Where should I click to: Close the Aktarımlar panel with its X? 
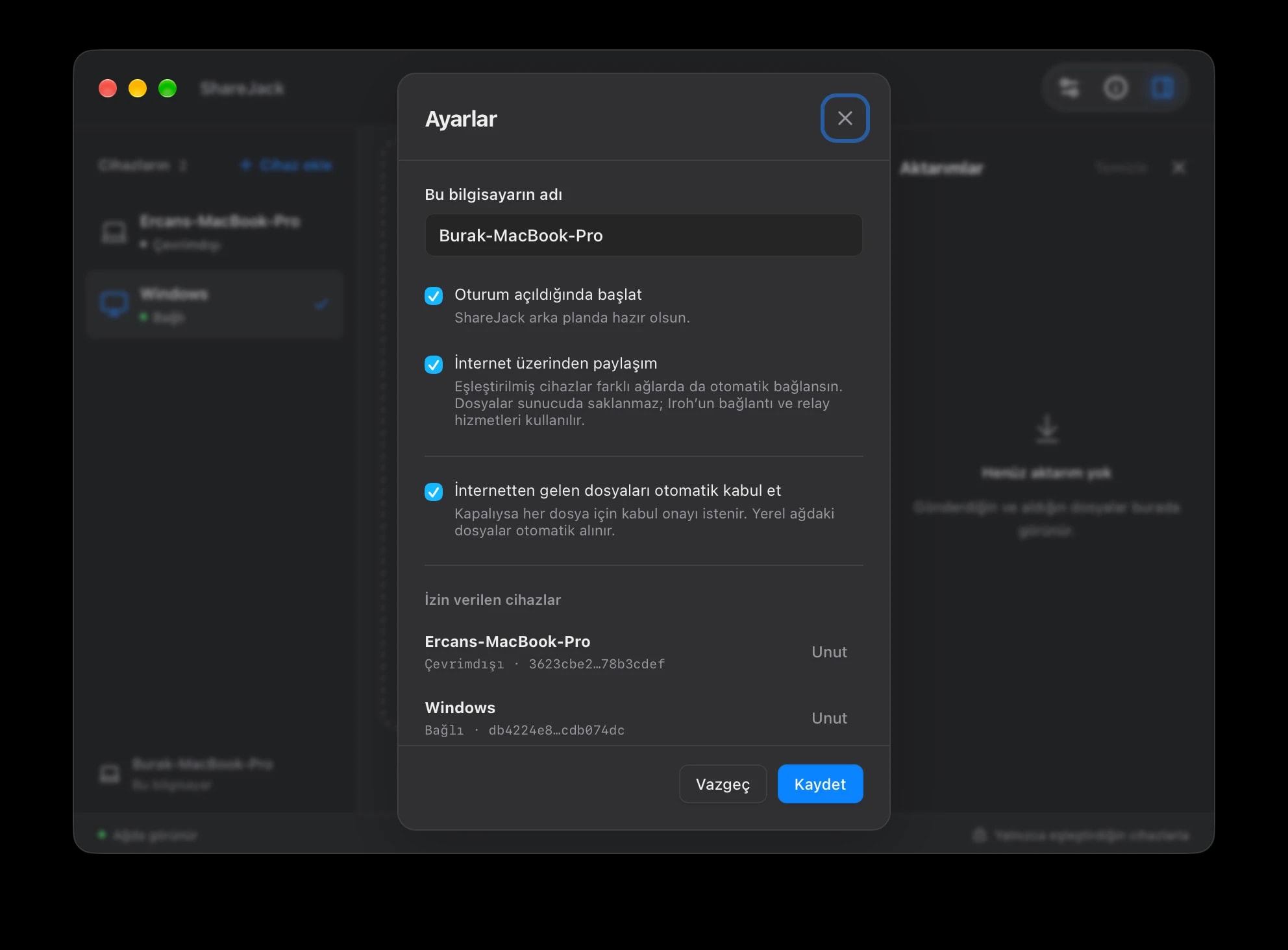point(1179,167)
